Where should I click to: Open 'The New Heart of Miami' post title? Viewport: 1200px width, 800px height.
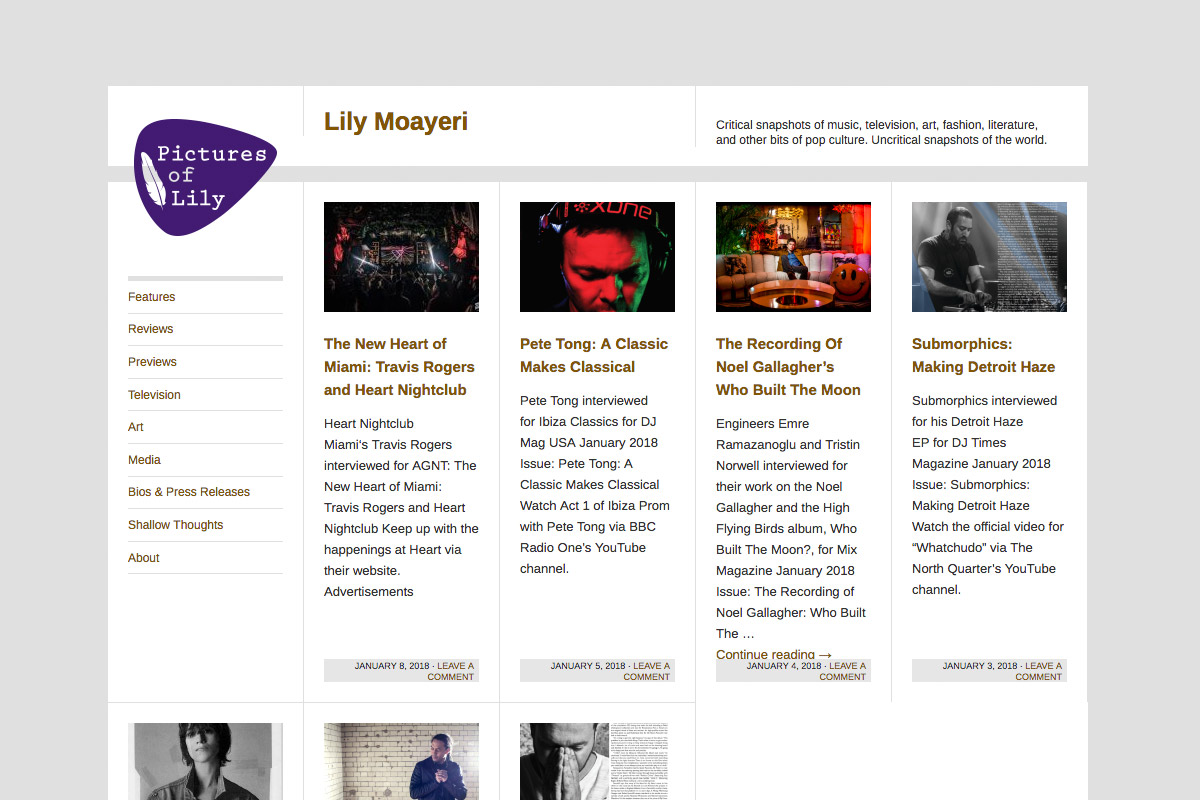[x=399, y=367]
